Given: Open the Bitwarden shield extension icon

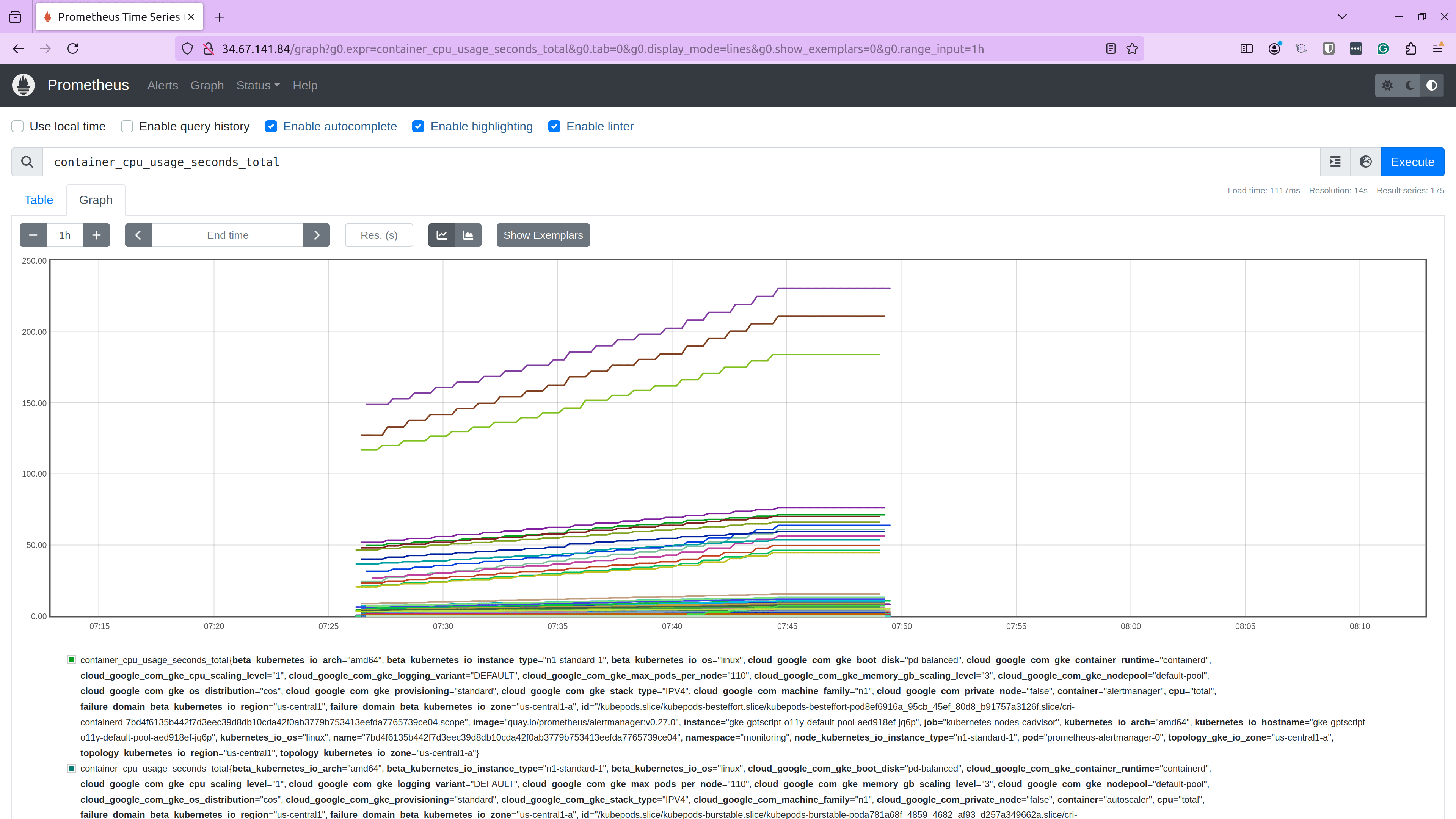Looking at the screenshot, I should click(x=1328, y=49).
